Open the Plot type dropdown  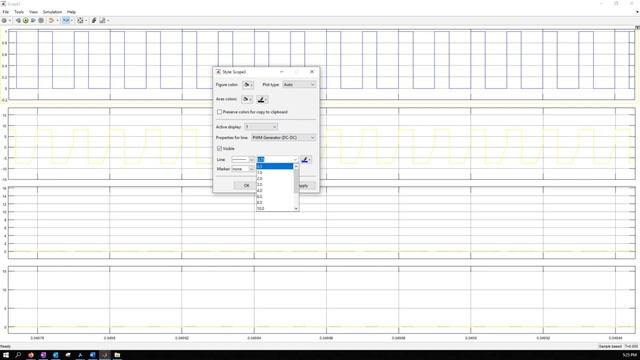299,84
